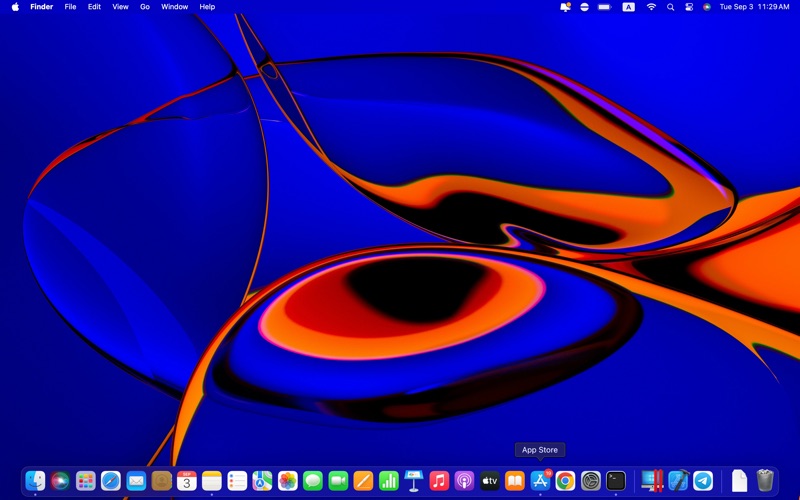Launch the Music app
The height and width of the screenshot is (500, 800).
point(439,481)
